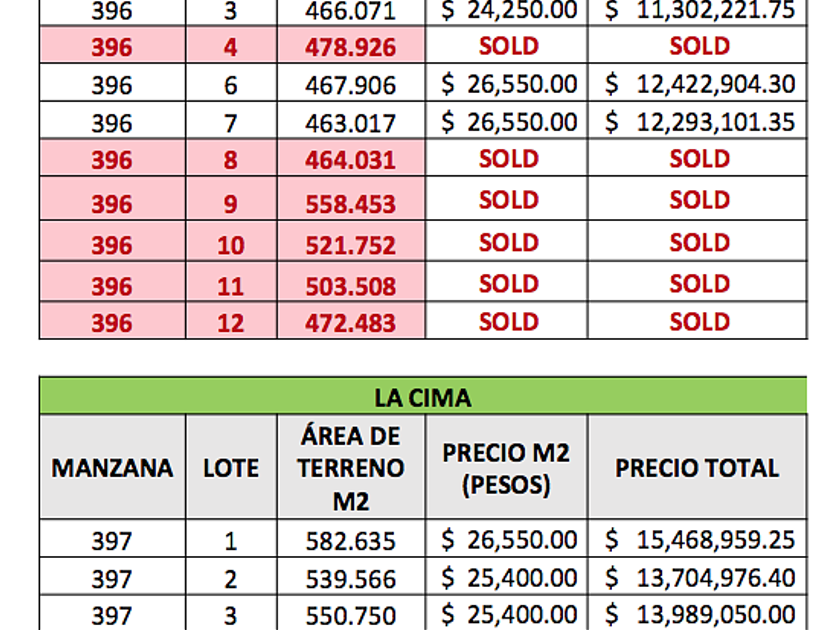Select sold area cell 558.453
The image size is (840, 630).
[350, 204]
